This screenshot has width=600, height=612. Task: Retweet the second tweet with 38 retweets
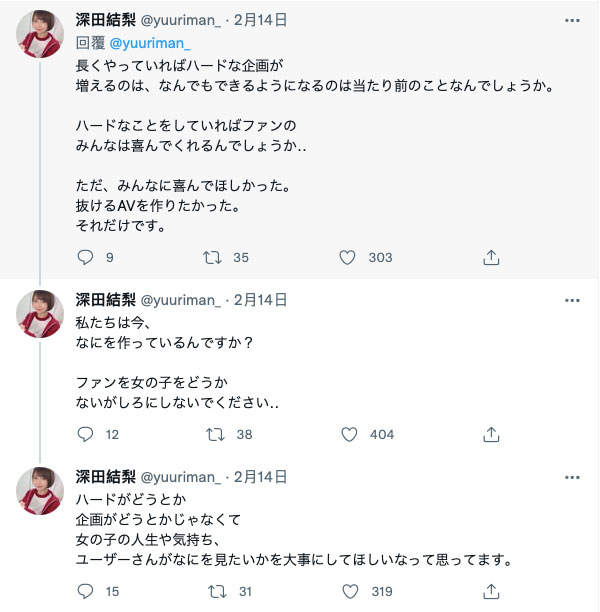212,434
